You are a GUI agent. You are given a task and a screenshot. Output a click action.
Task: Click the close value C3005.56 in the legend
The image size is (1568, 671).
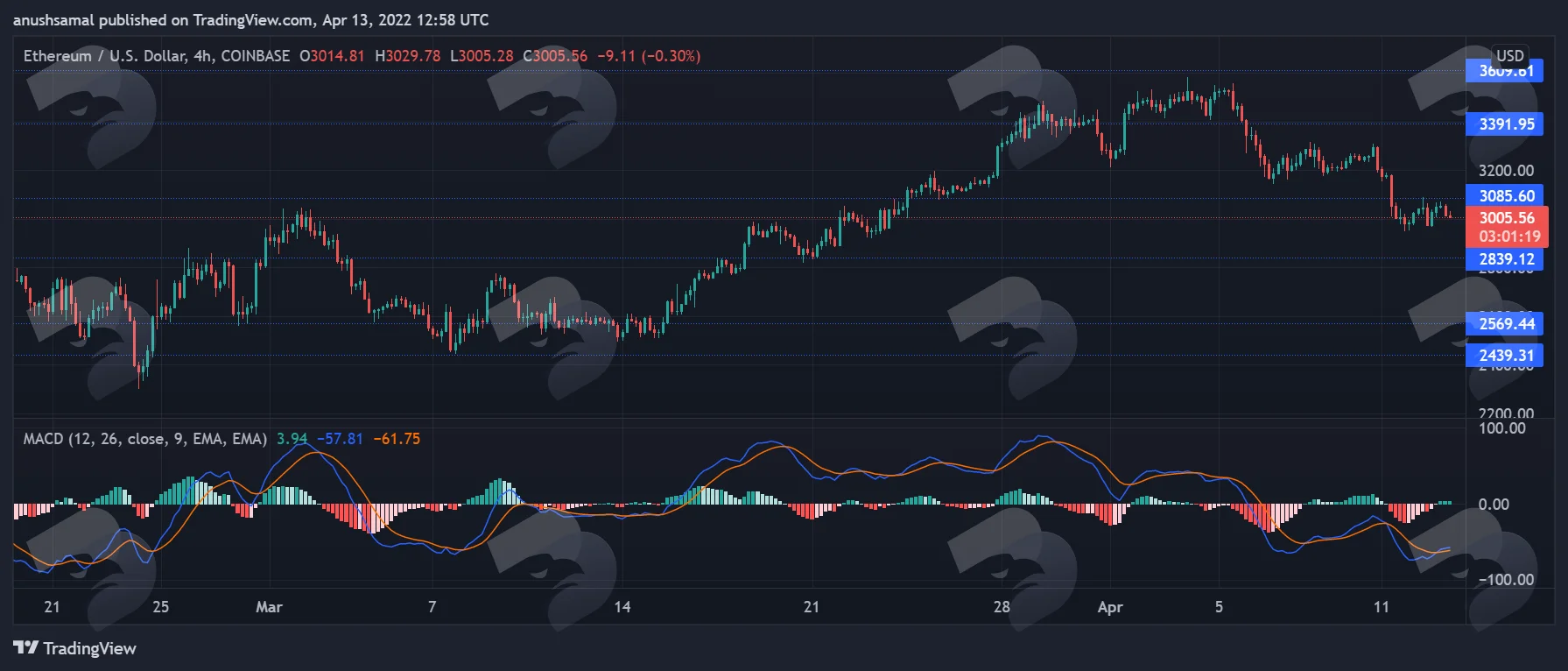click(555, 56)
